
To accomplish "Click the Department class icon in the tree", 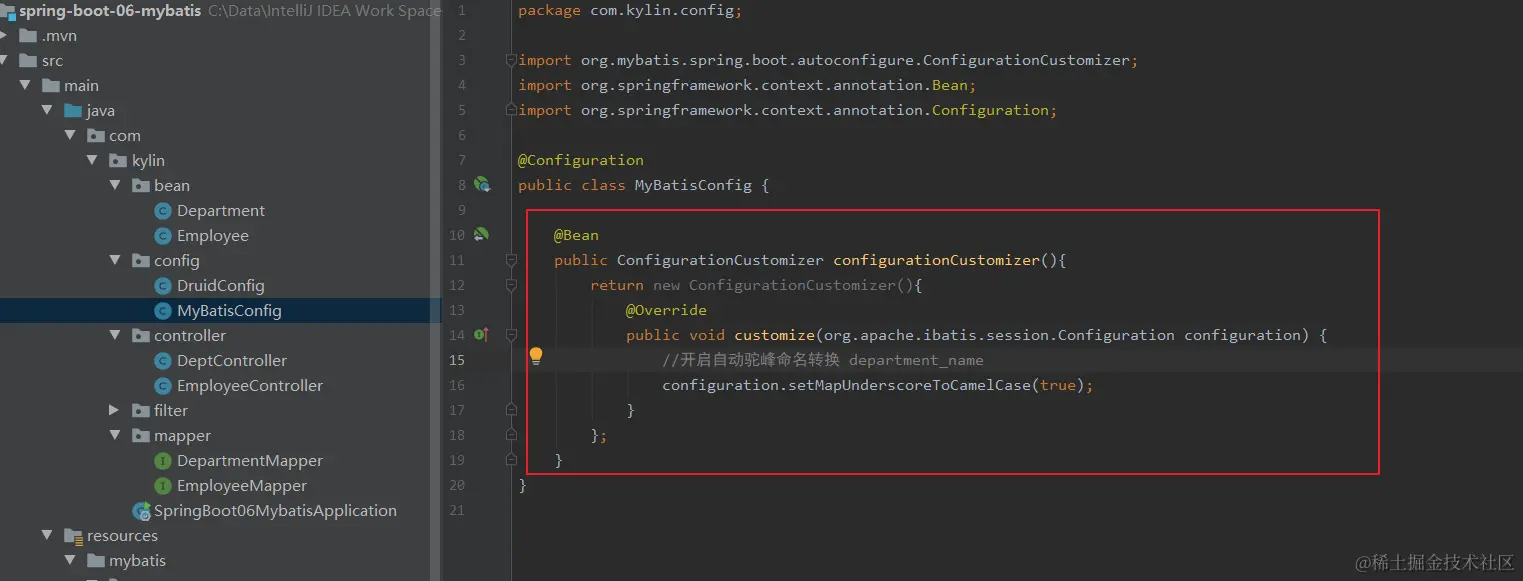I will [162, 210].
